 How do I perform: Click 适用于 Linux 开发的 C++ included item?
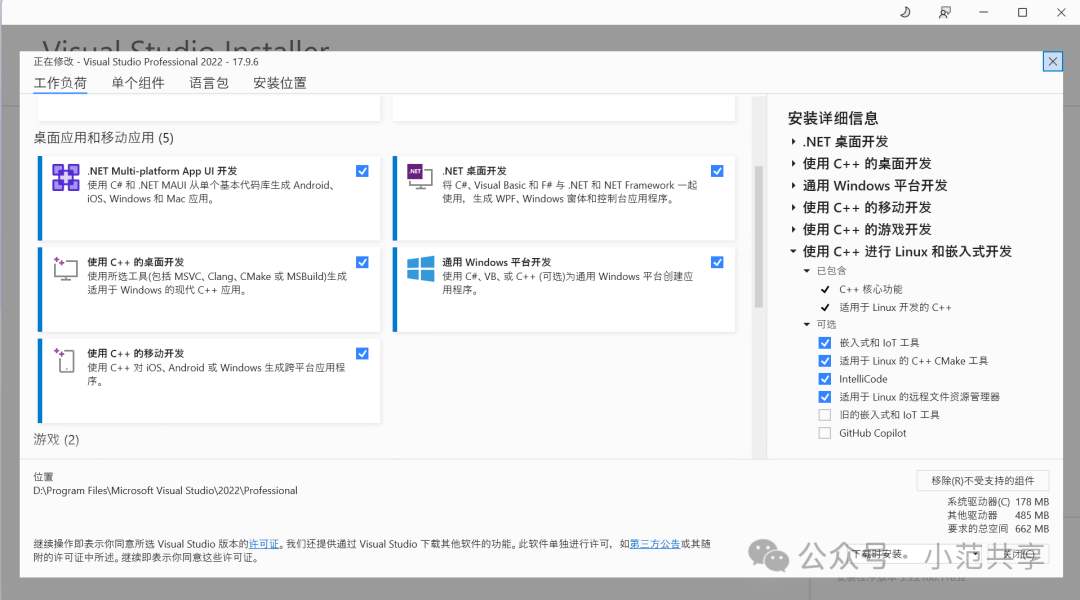895,307
